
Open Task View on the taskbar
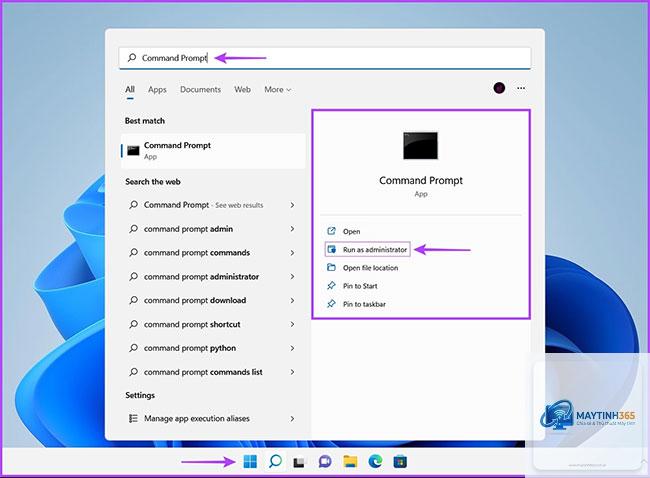tap(299, 462)
